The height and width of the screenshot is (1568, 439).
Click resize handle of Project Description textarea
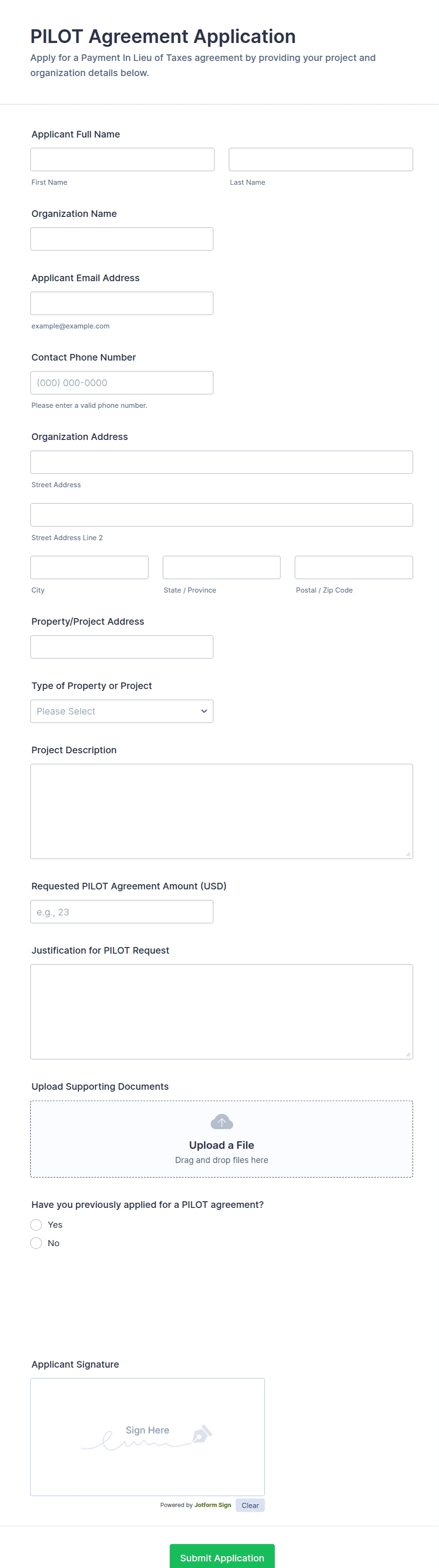(408, 854)
